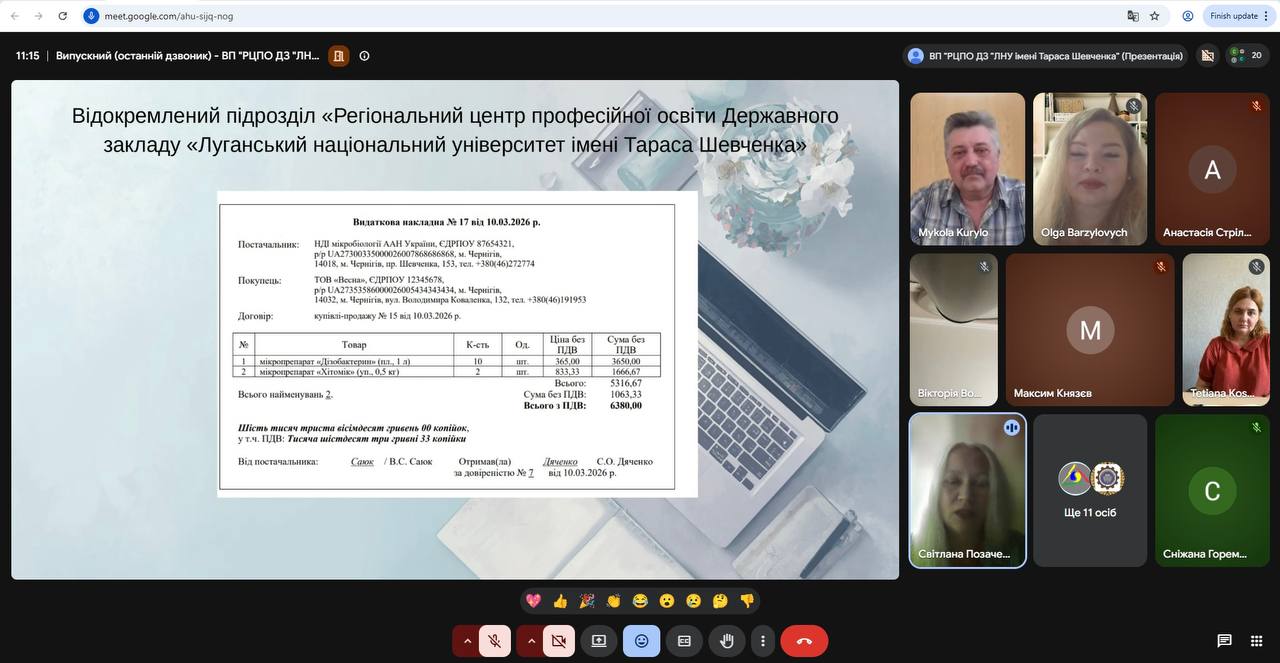
Task: Click the shared invoice presentation area
Action: pos(455,329)
